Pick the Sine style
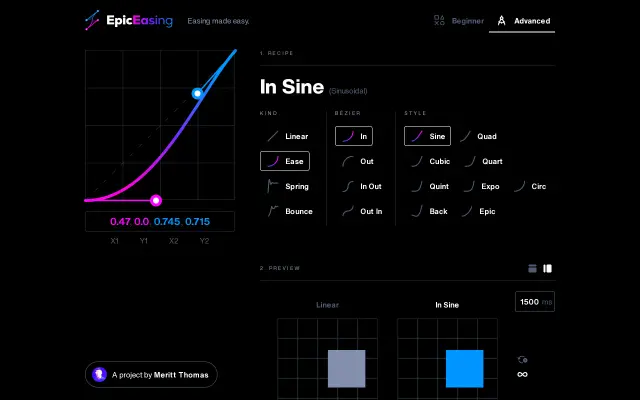The width and height of the screenshot is (640, 400). [427, 136]
